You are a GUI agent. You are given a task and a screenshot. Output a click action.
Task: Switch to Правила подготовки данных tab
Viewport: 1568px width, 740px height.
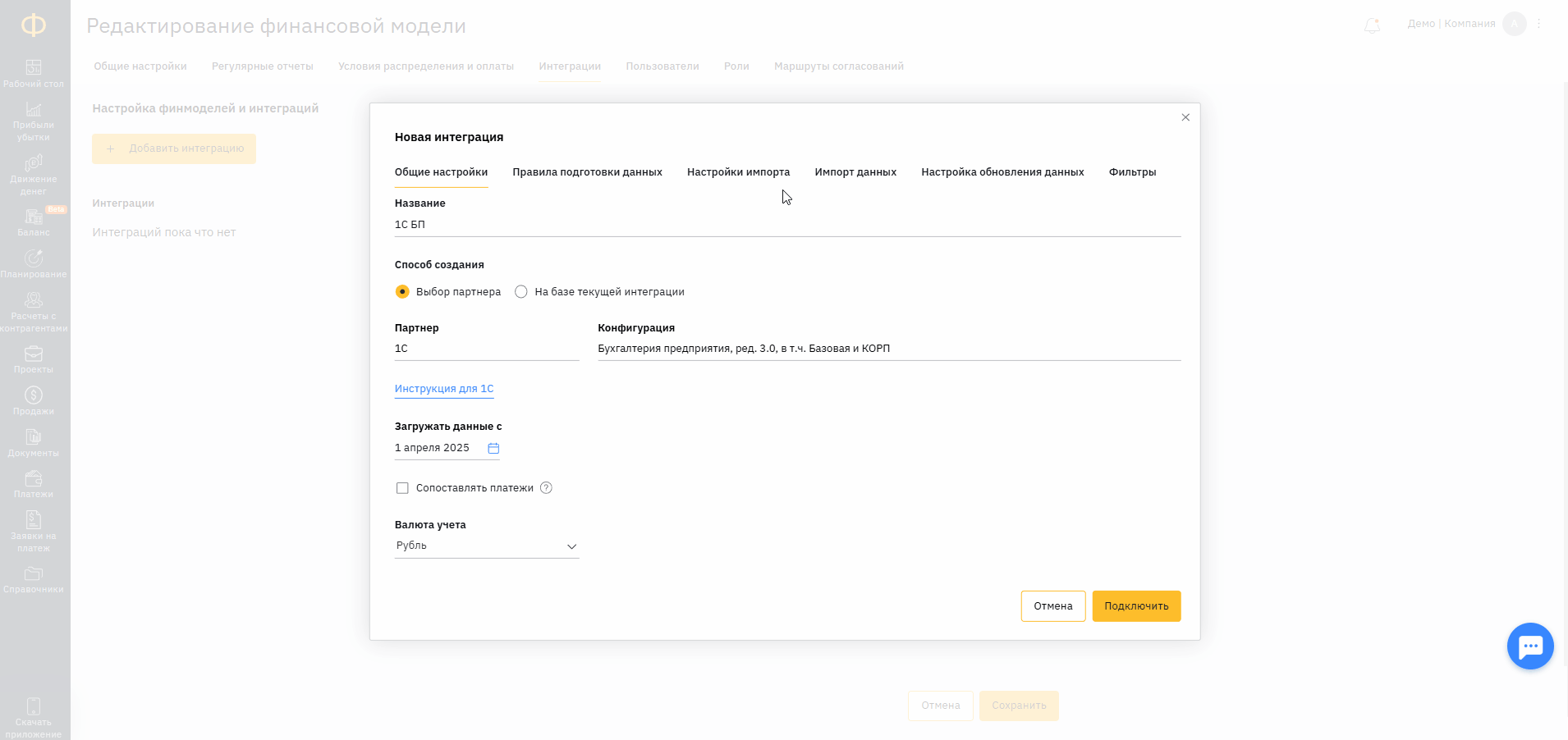pyautogui.click(x=587, y=172)
